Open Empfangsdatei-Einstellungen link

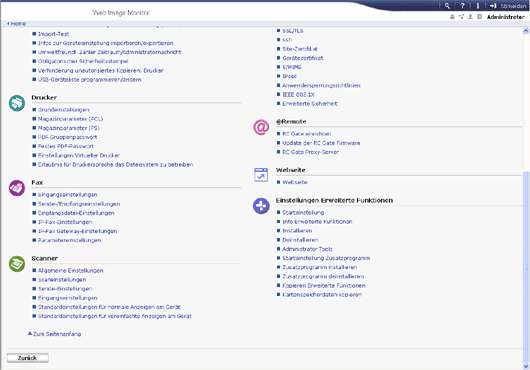[x=76, y=213]
